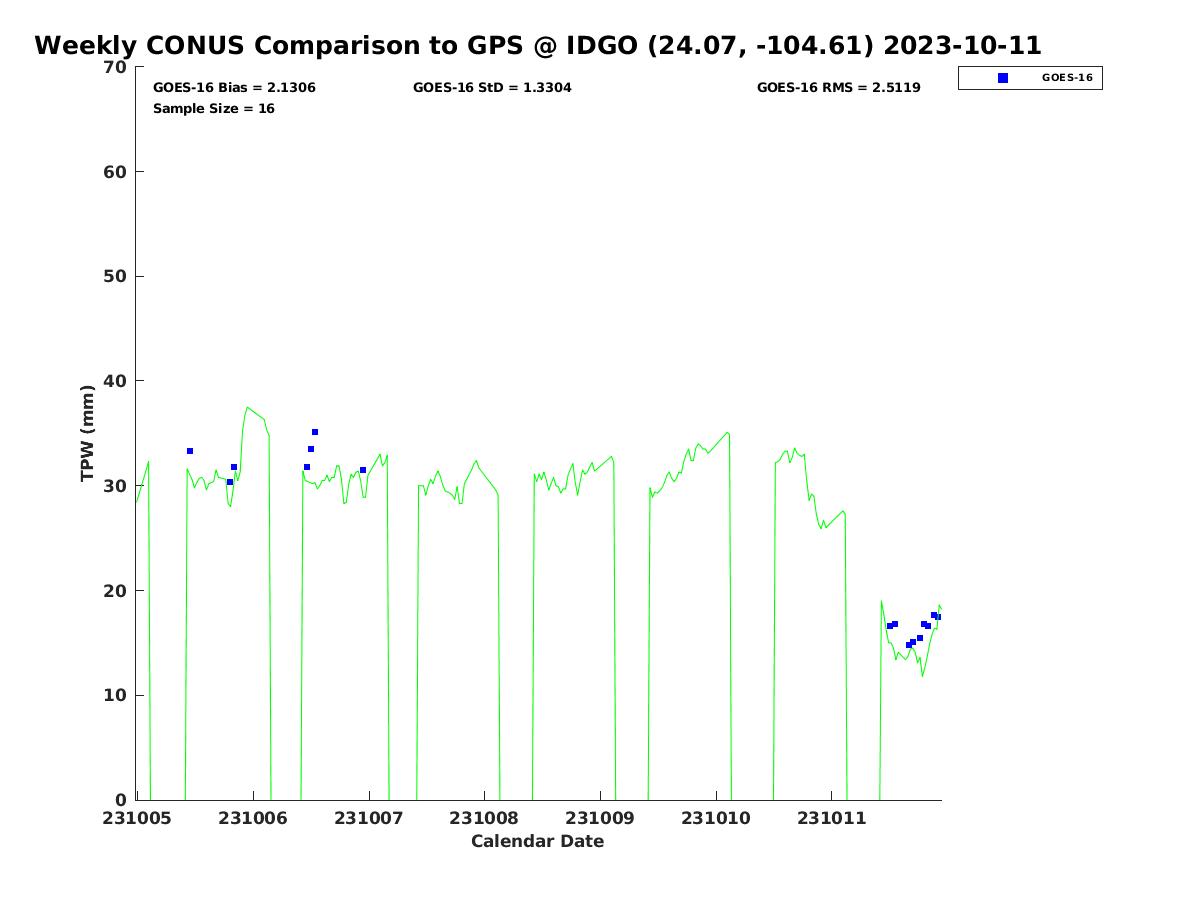Screen dimensions: 1200x900
Task: Click x-axis tick label 231006
Action: click(x=253, y=818)
